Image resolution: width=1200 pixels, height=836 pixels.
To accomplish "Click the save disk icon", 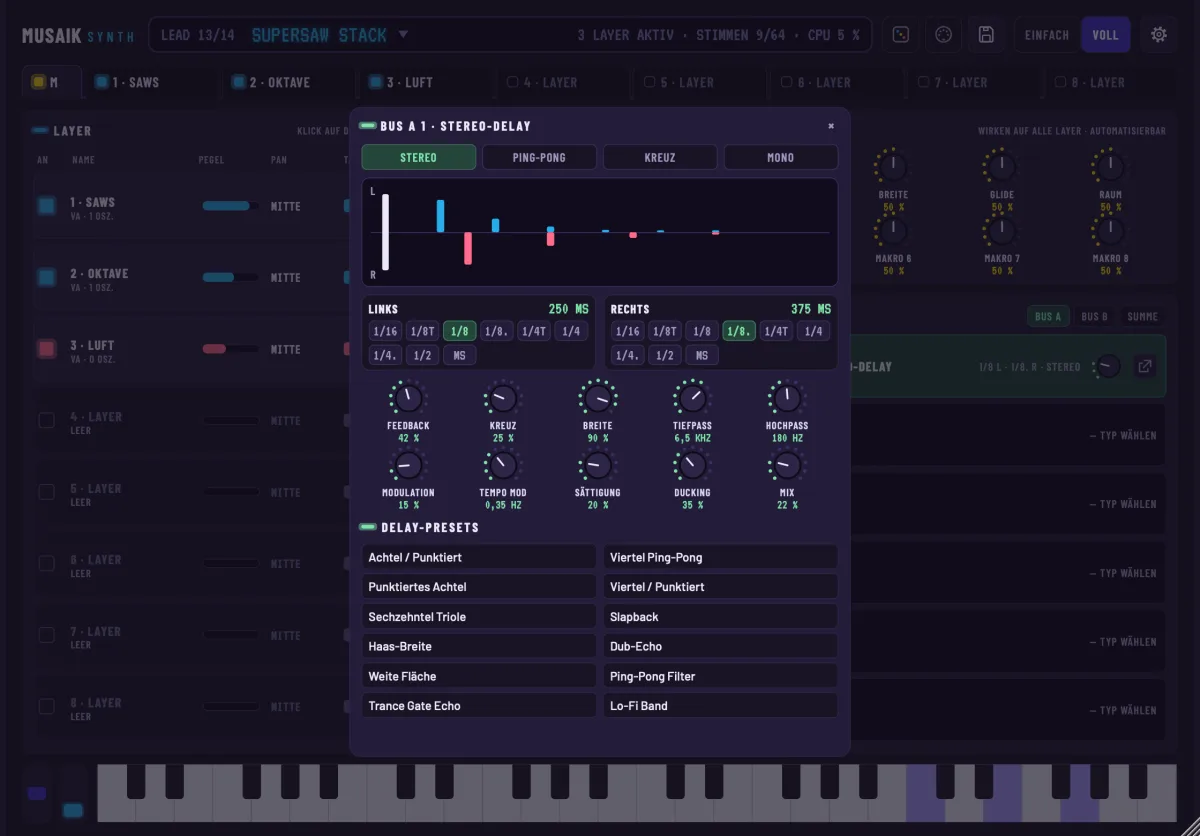I will click(986, 35).
